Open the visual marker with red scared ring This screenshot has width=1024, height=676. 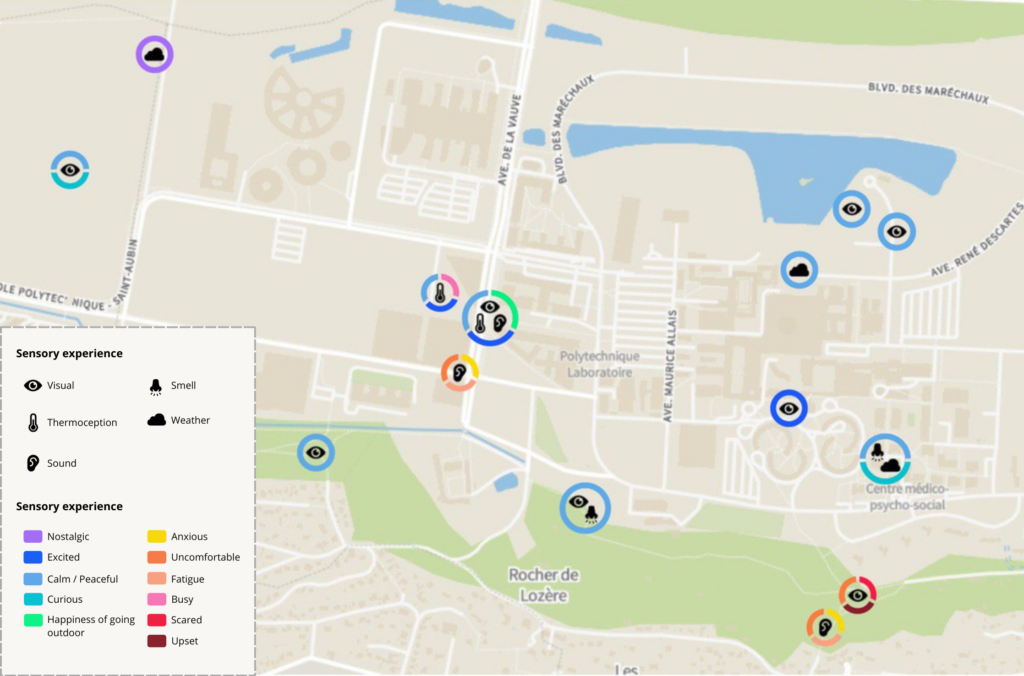click(857, 595)
